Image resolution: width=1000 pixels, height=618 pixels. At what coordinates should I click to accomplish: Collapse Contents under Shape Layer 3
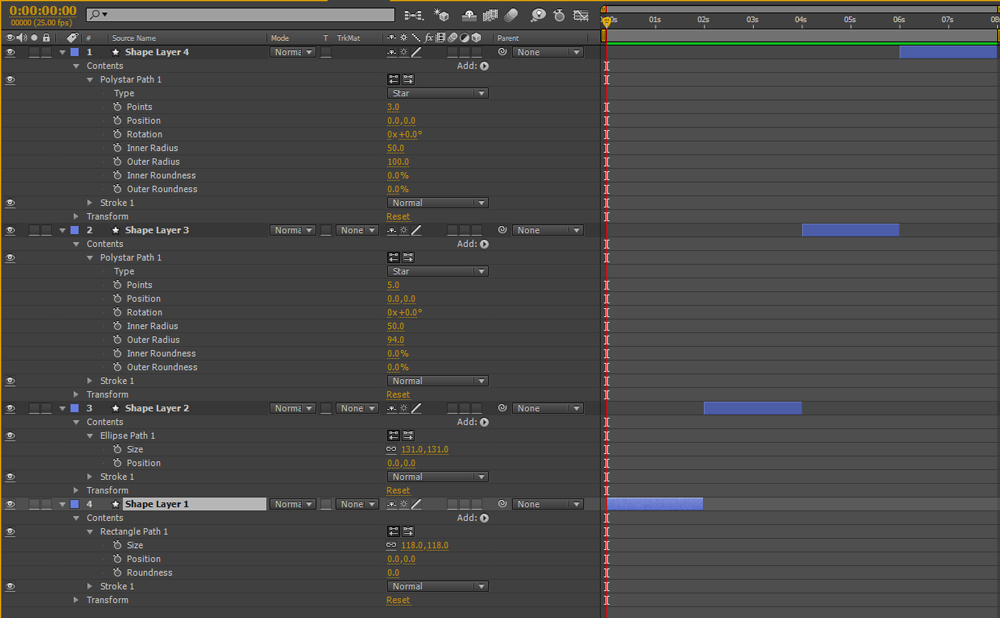pyautogui.click(x=76, y=244)
